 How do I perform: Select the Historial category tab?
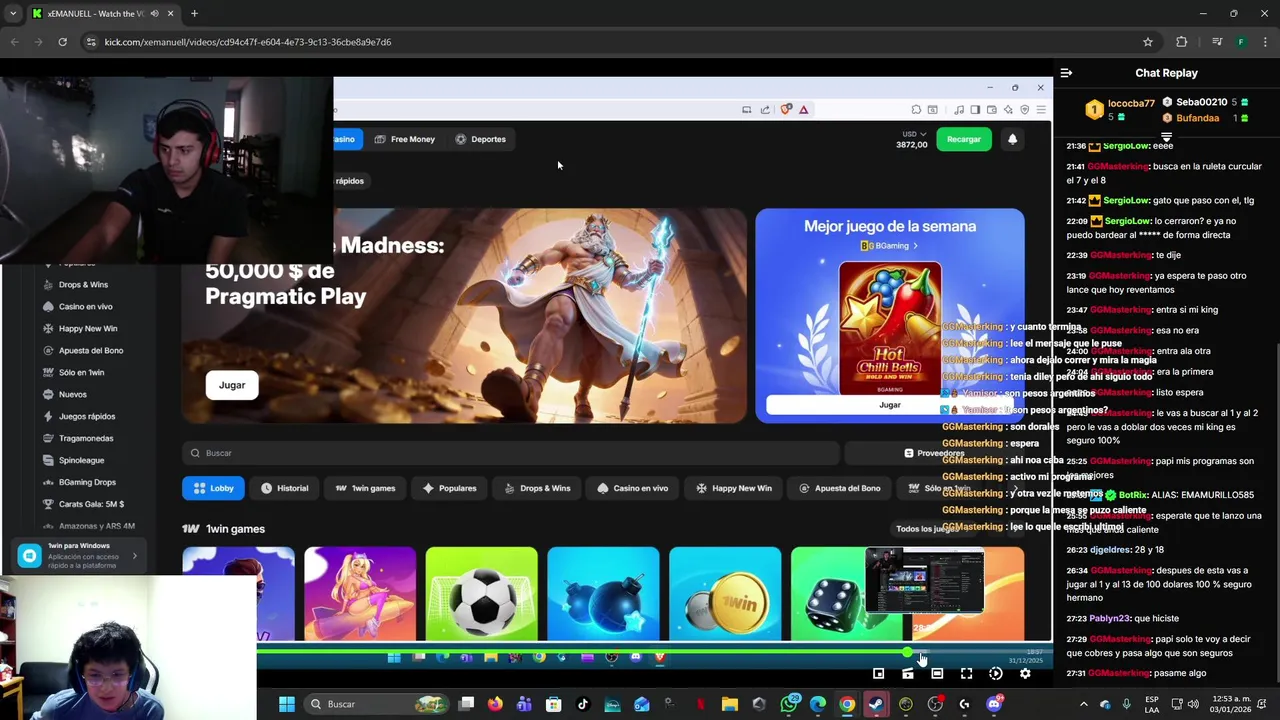click(x=284, y=488)
